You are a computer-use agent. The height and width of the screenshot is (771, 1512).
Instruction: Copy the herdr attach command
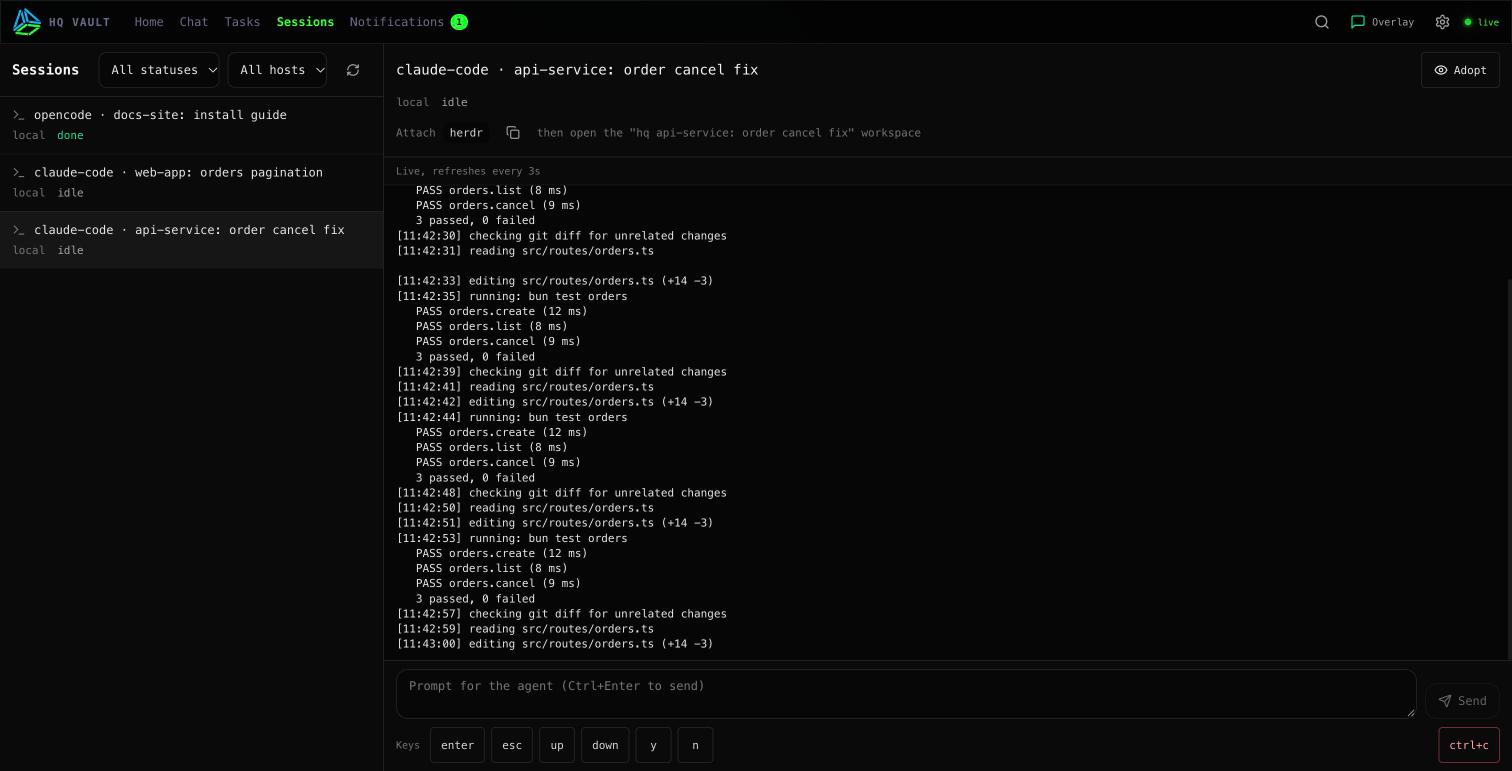tap(513, 133)
